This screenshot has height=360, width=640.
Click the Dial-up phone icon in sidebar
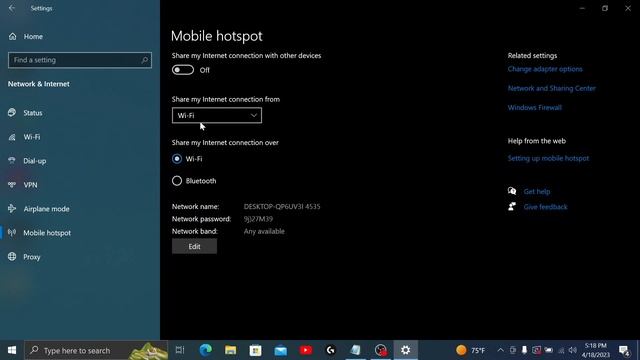(12, 161)
